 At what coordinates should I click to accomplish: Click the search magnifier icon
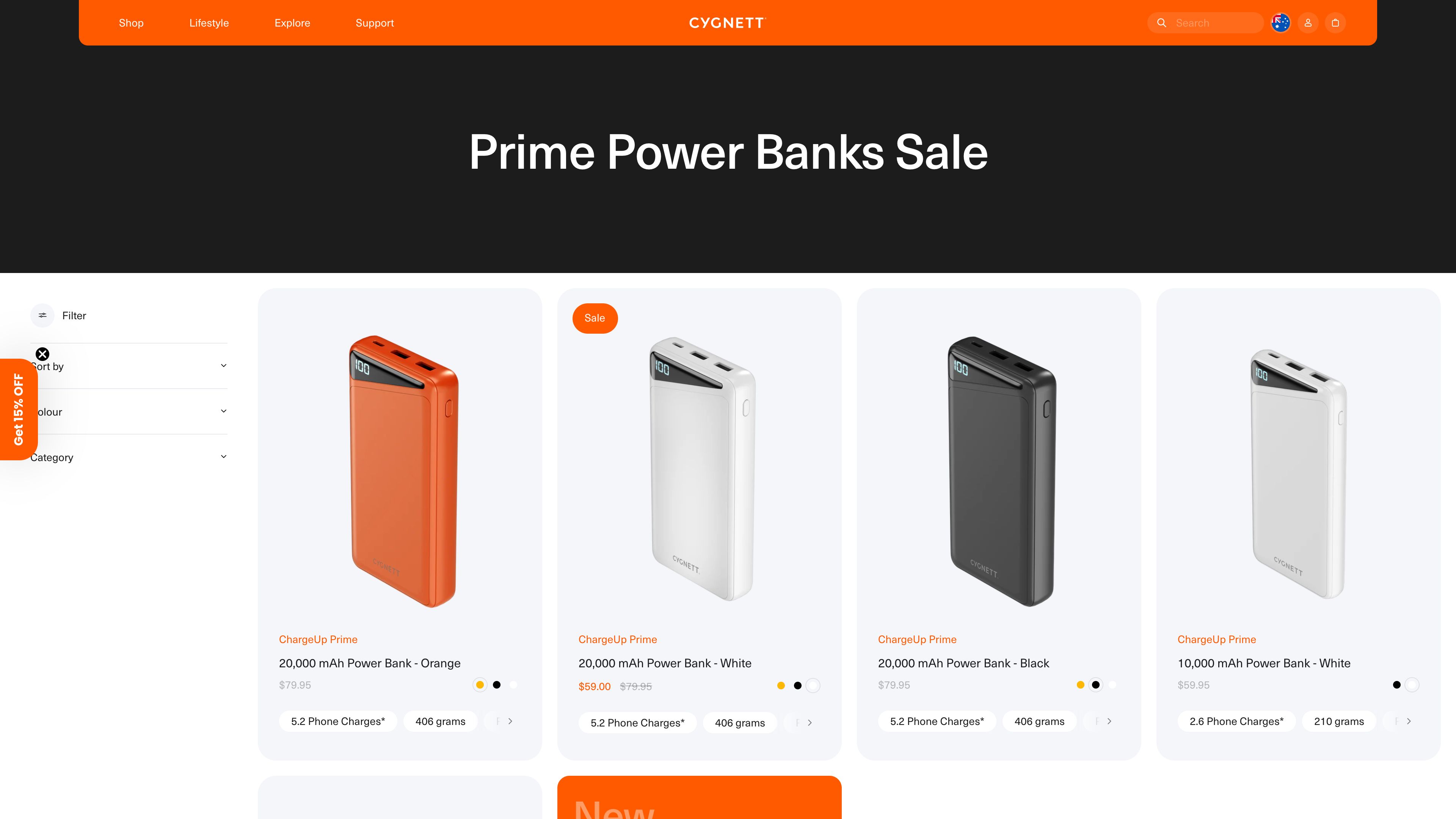1161,23
